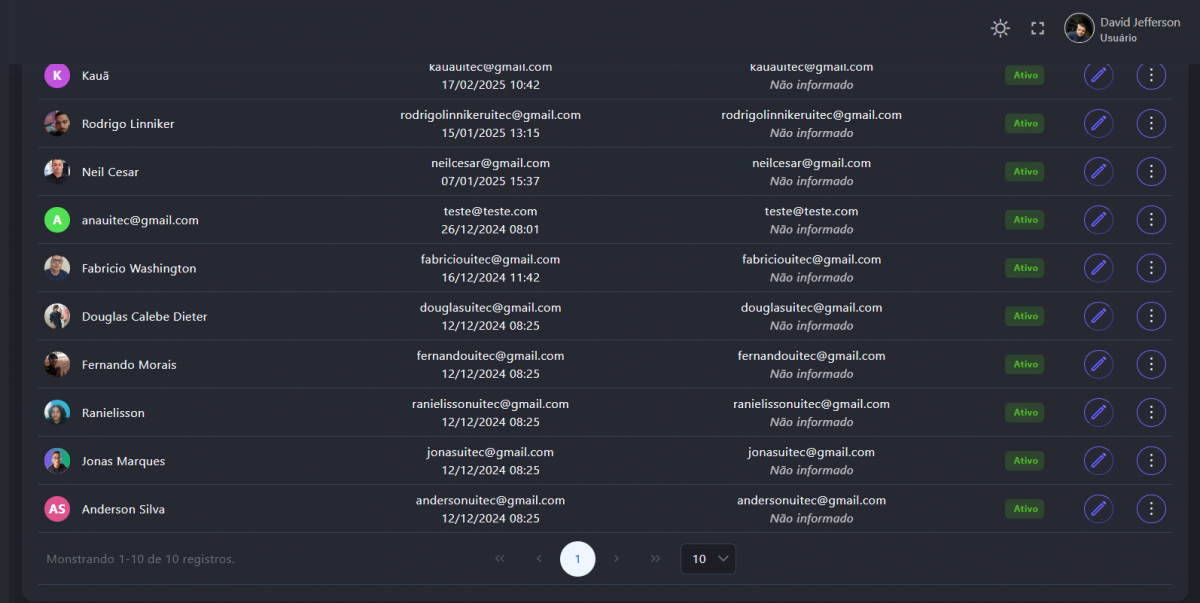Edit Rodrigo Linniker with the pencil icon
This screenshot has height=603, width=1200.
pyautogui.click(x=1098, y=123)
